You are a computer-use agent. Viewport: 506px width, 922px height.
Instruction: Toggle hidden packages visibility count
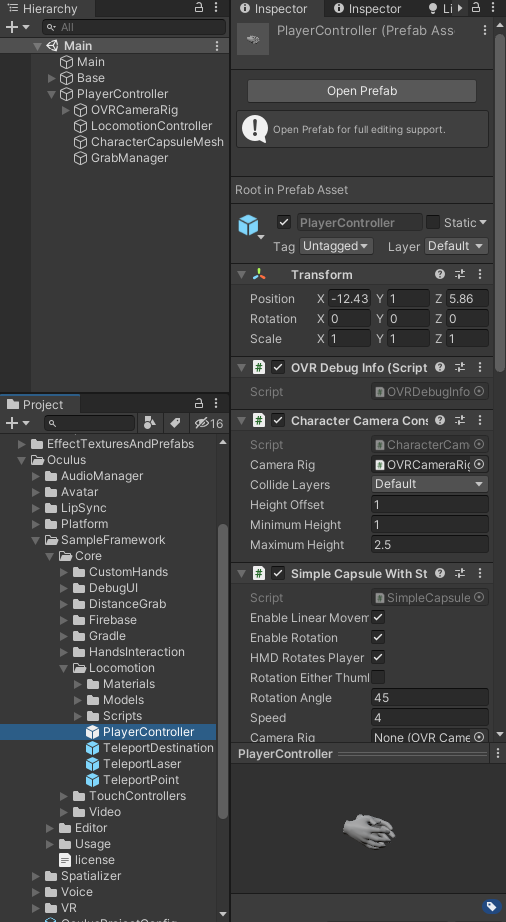pos(209,423)
